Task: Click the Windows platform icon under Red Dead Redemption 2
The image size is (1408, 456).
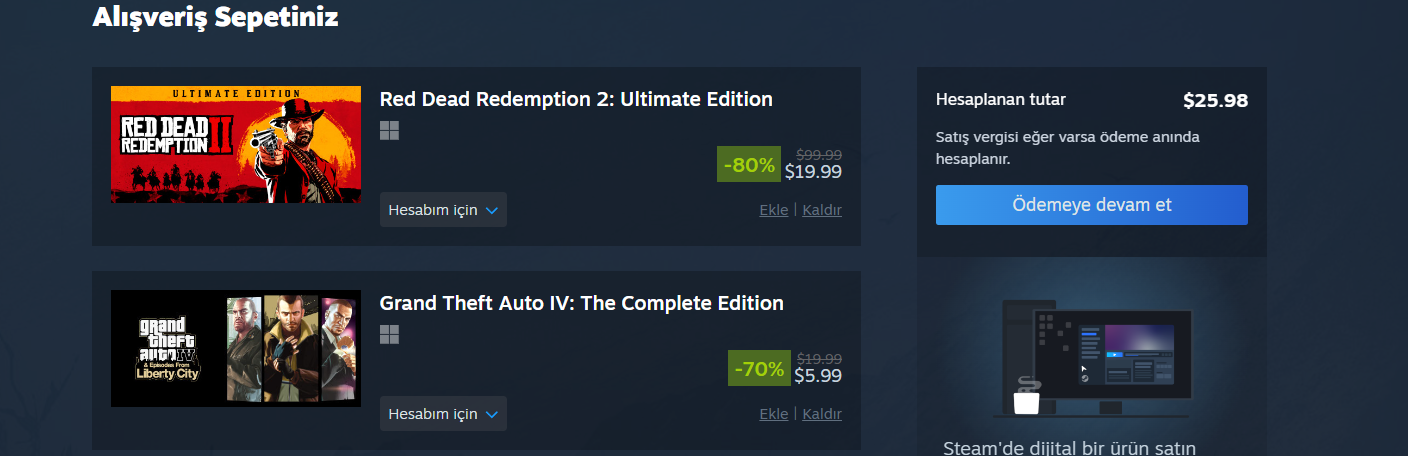Action: [389, 131]
